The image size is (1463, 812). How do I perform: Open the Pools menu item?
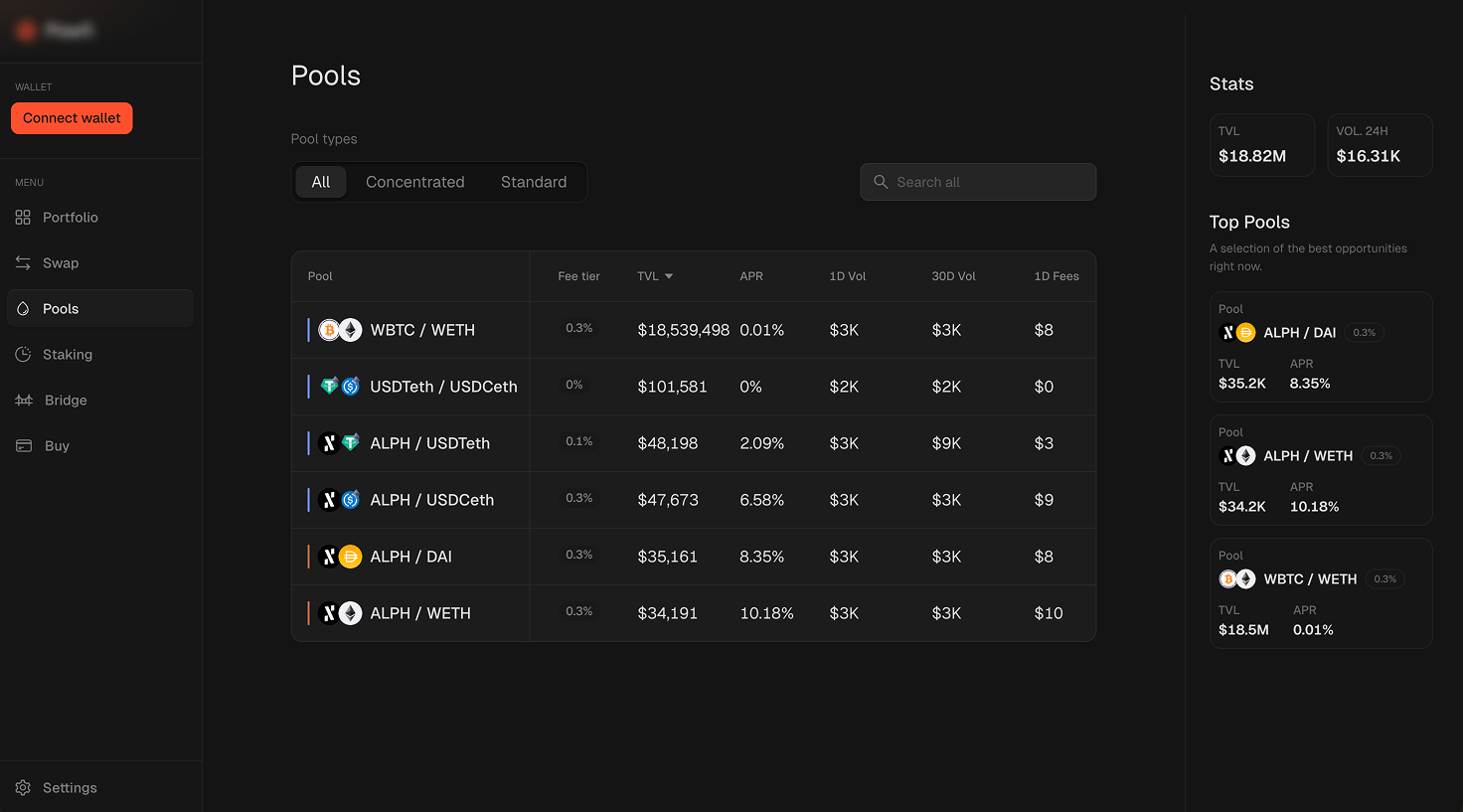tap(61, 309)
